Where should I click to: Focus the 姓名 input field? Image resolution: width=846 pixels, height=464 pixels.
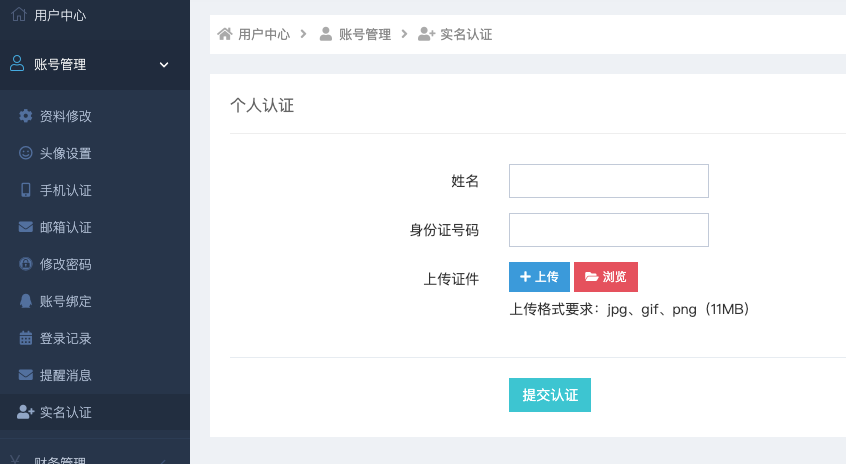point(609,181)
